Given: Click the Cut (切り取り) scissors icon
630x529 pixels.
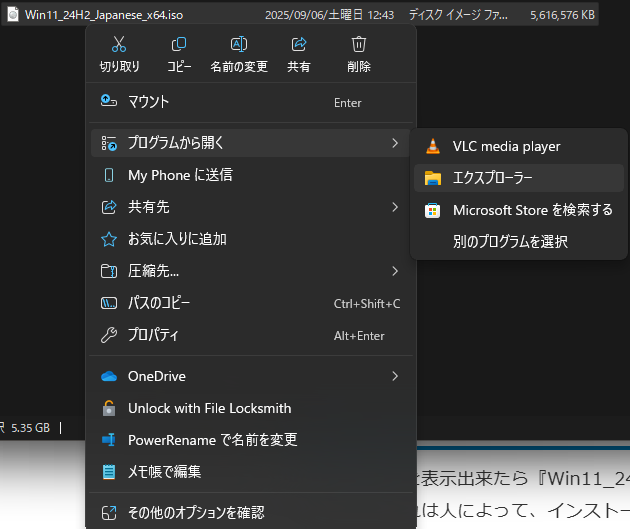Looking at the screenshot, I should coord(119,44).
